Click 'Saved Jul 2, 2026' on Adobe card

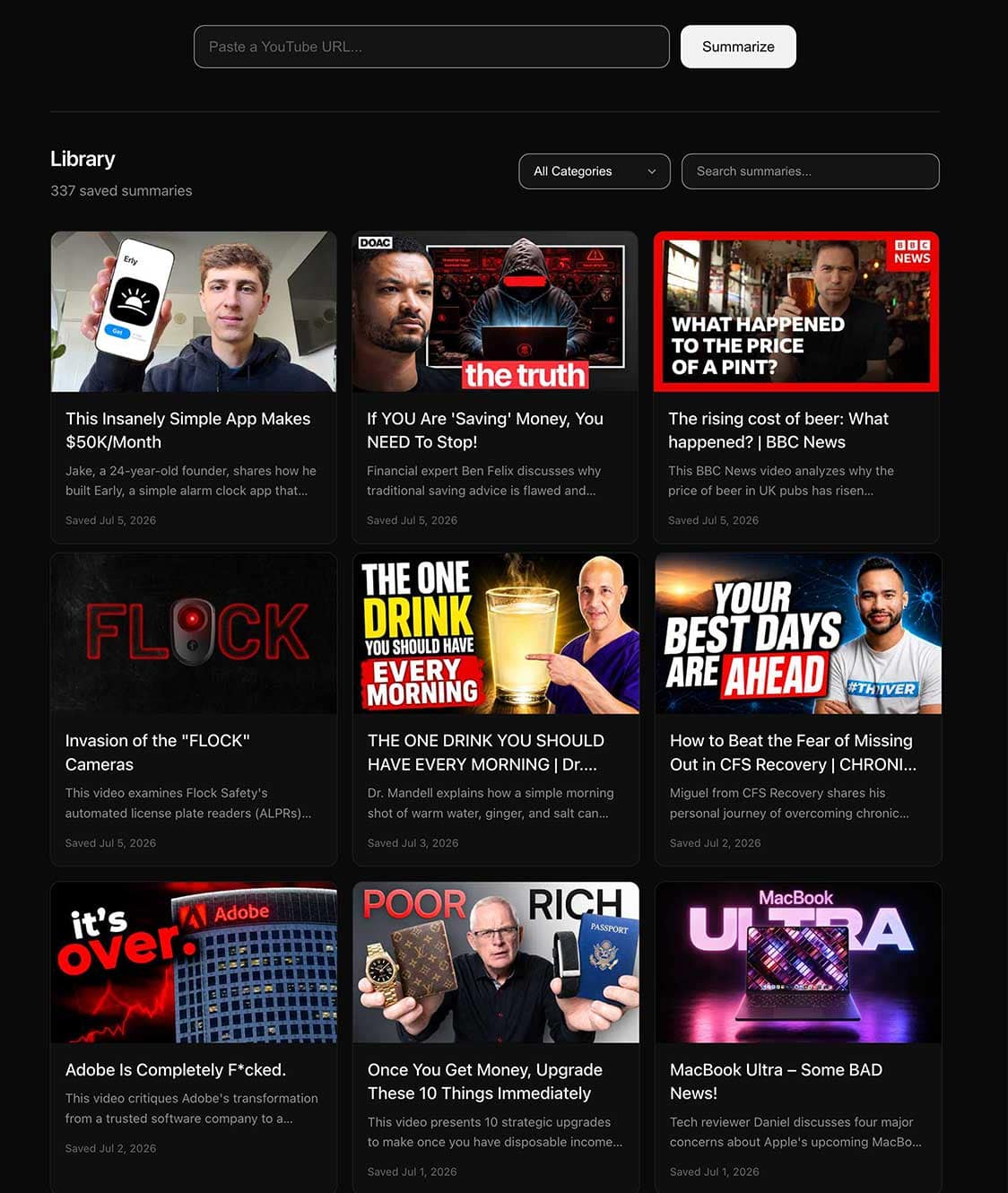(x=110, y=1148)
